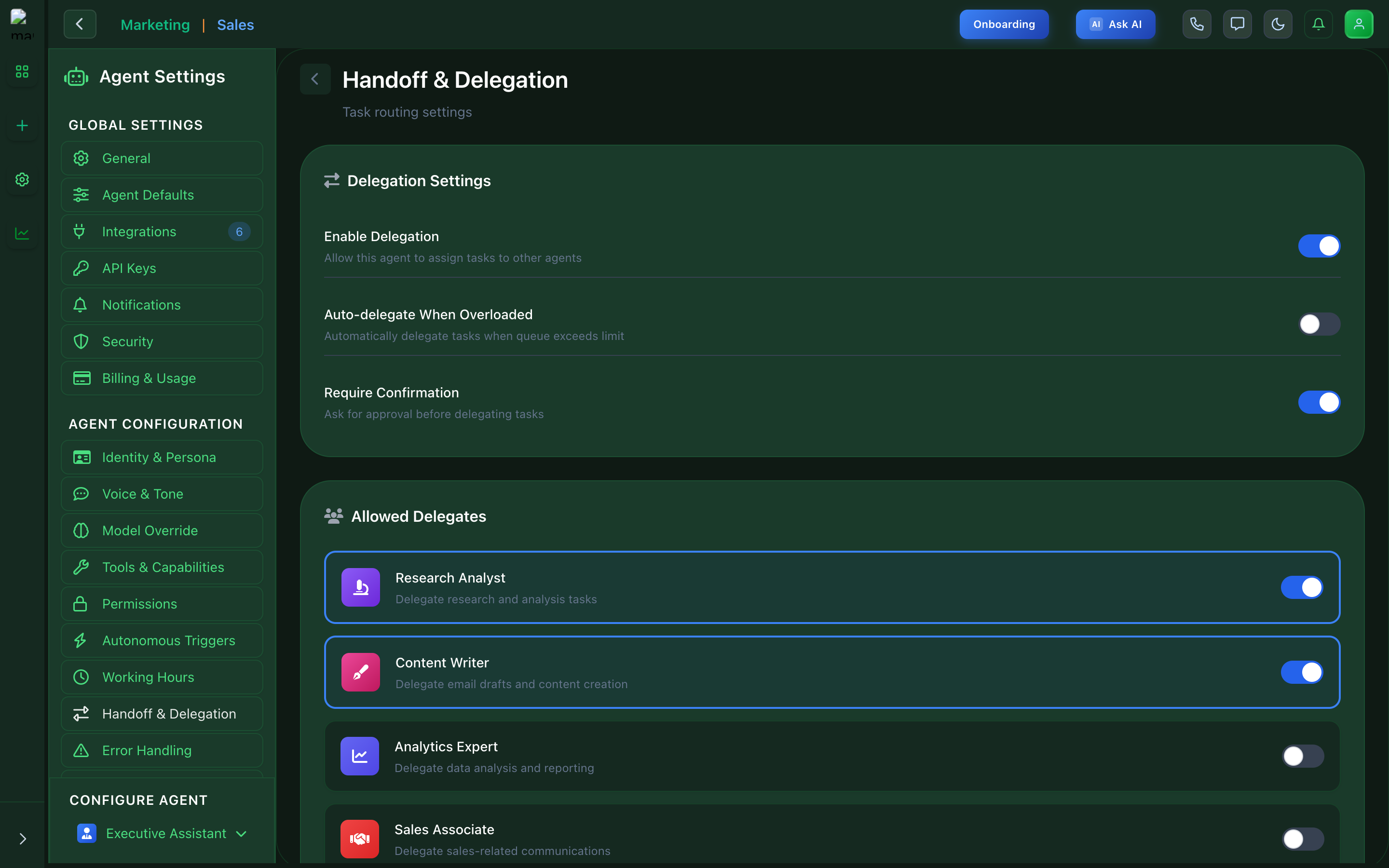Expand left rail with bottom chevron arrow
1389x868 pixels.
22,839
